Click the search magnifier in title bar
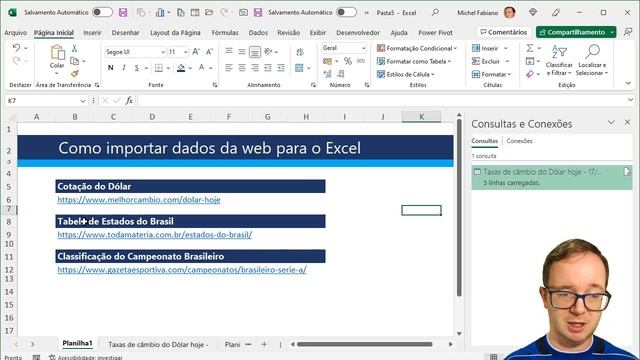The width and height of the screenshot is (640, 360). tap(435, 13)
